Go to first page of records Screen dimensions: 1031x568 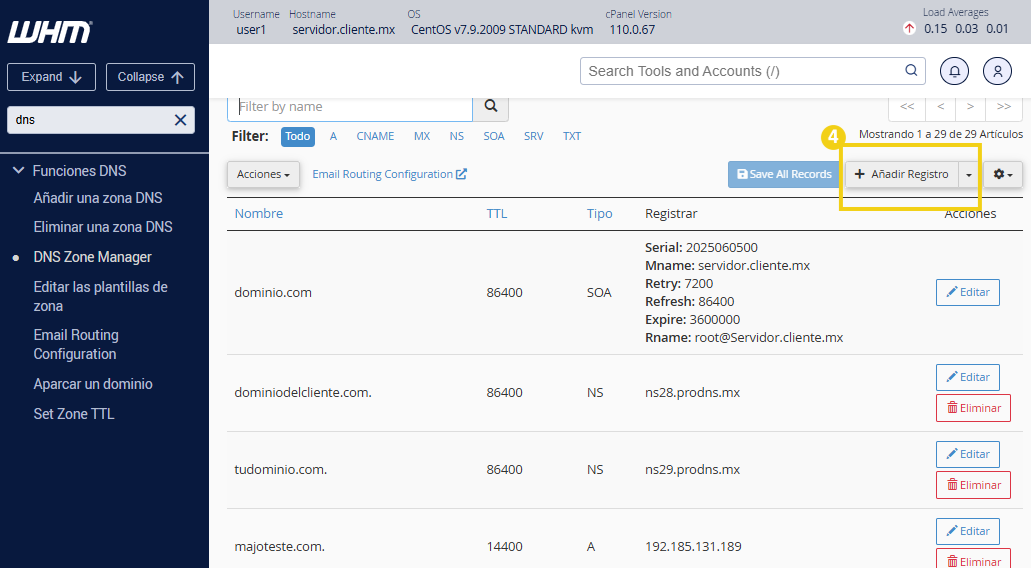(907, 106)
